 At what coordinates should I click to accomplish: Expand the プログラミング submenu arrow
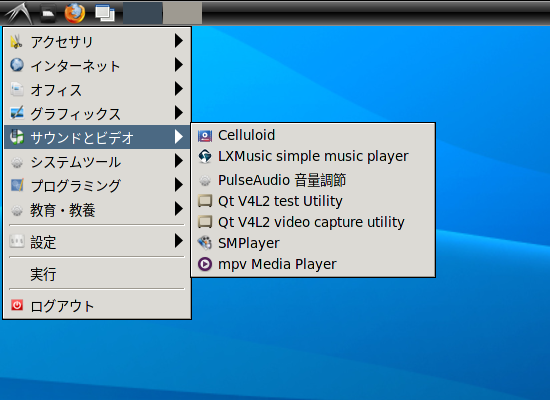point(179,185)
